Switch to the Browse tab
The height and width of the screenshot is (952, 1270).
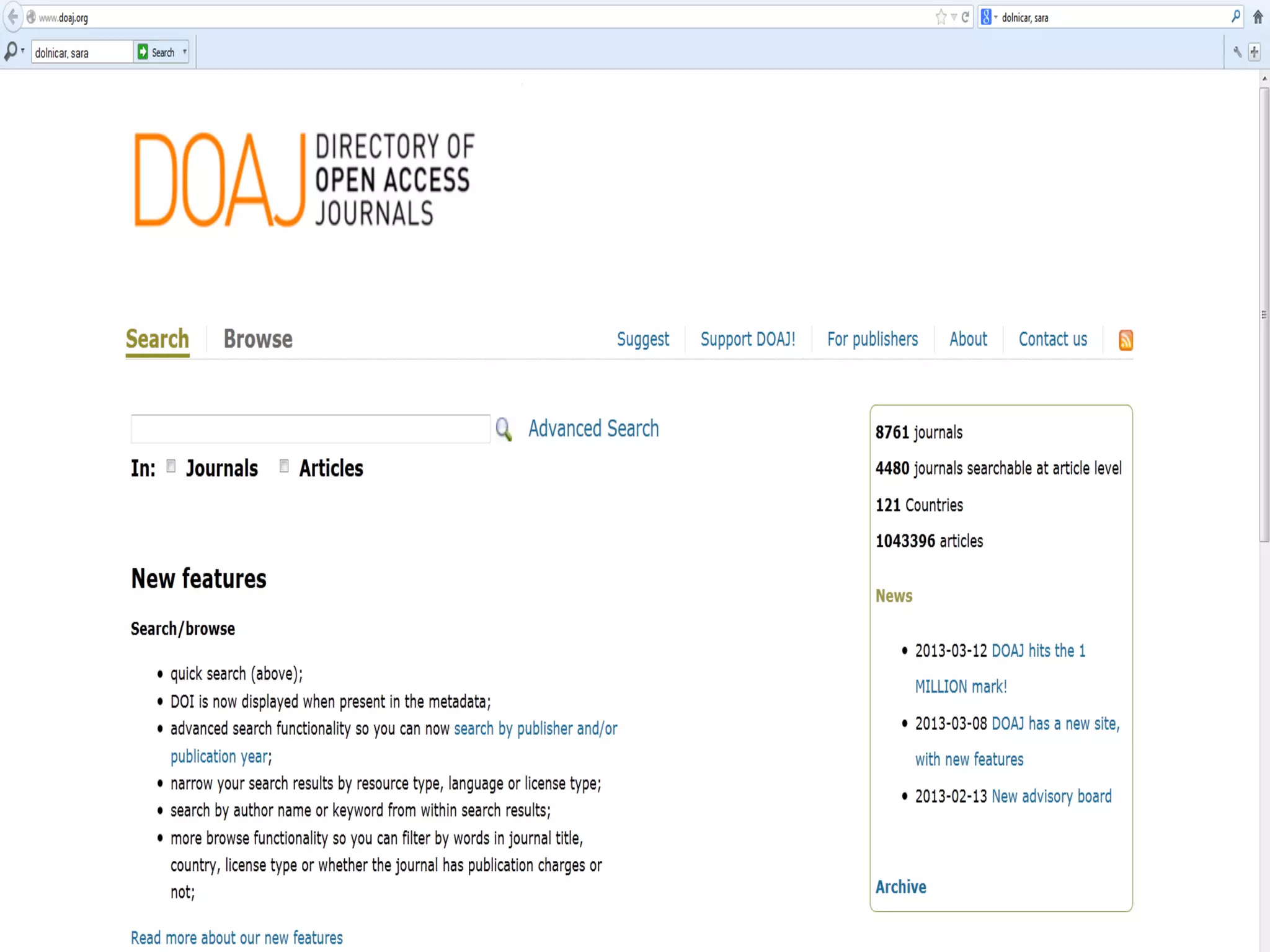pyautogui.click(x=258, y=340)
